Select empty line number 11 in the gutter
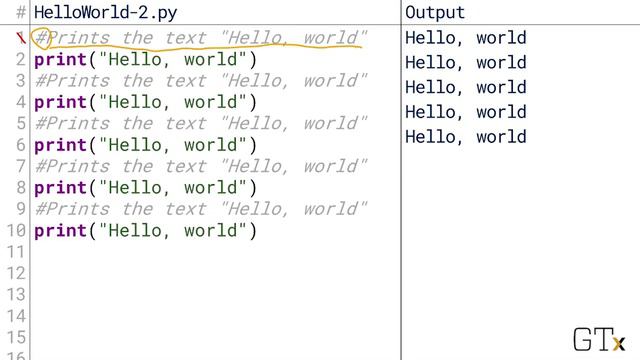Screen dimensions: 640x360 click(x=16, y=252)
